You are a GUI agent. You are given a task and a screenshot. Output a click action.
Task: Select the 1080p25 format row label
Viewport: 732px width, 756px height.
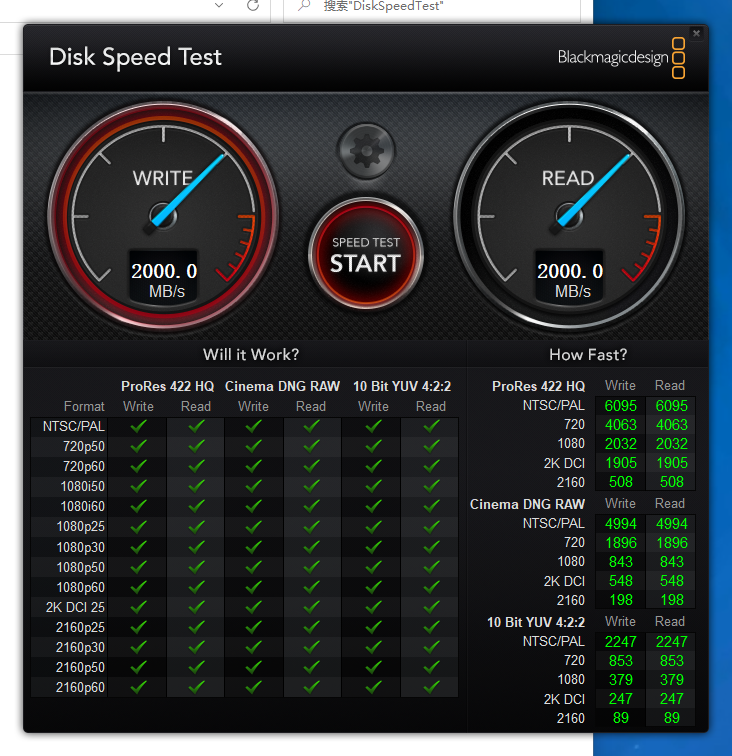81,526
